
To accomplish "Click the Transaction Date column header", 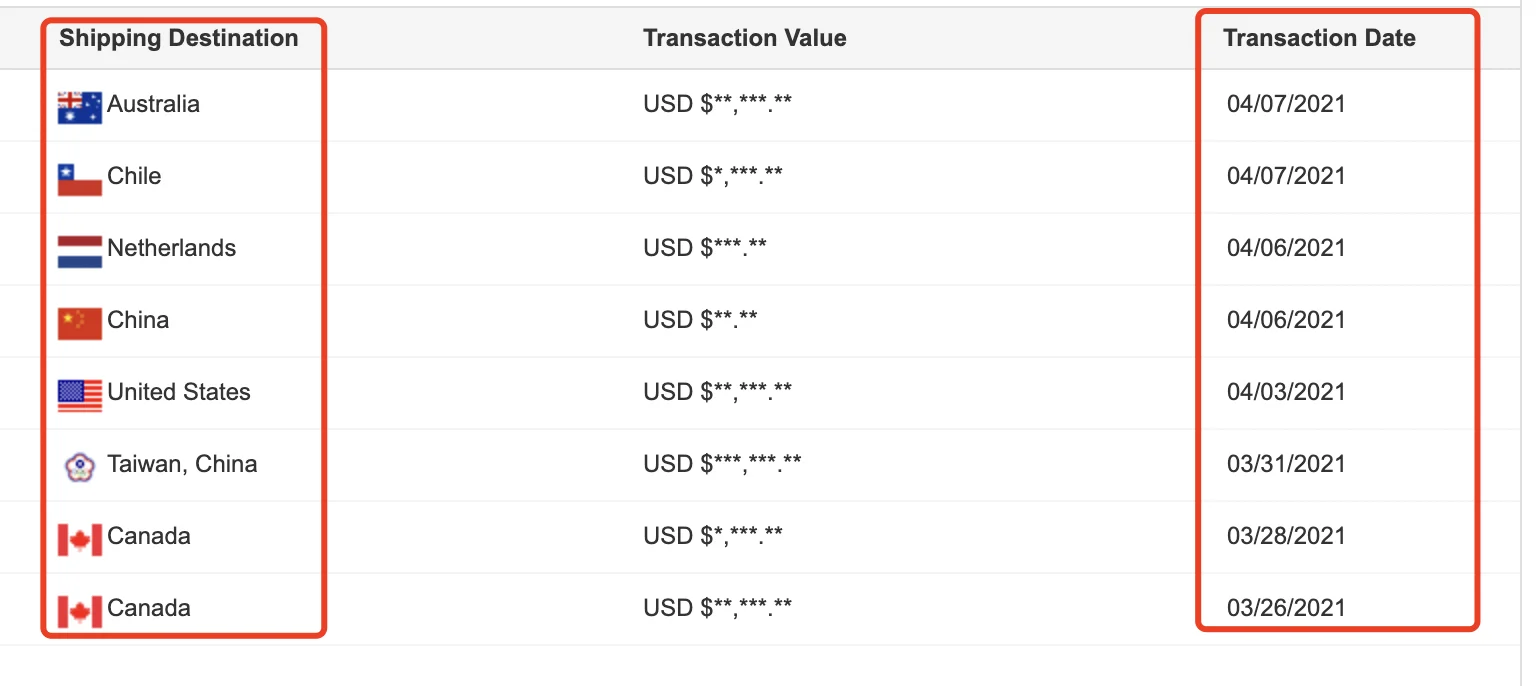I will (1319, 39).
